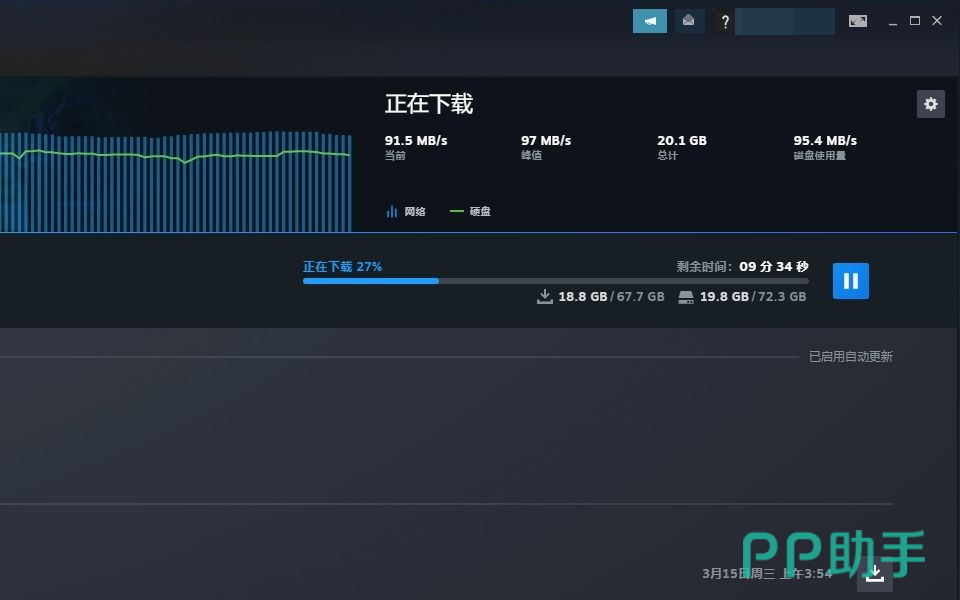Click the 91.5 MB/s current speed stat
Image resolution: width=960 pixels, height=600 pixels.
pyautogui.click(x=416, y=141)
